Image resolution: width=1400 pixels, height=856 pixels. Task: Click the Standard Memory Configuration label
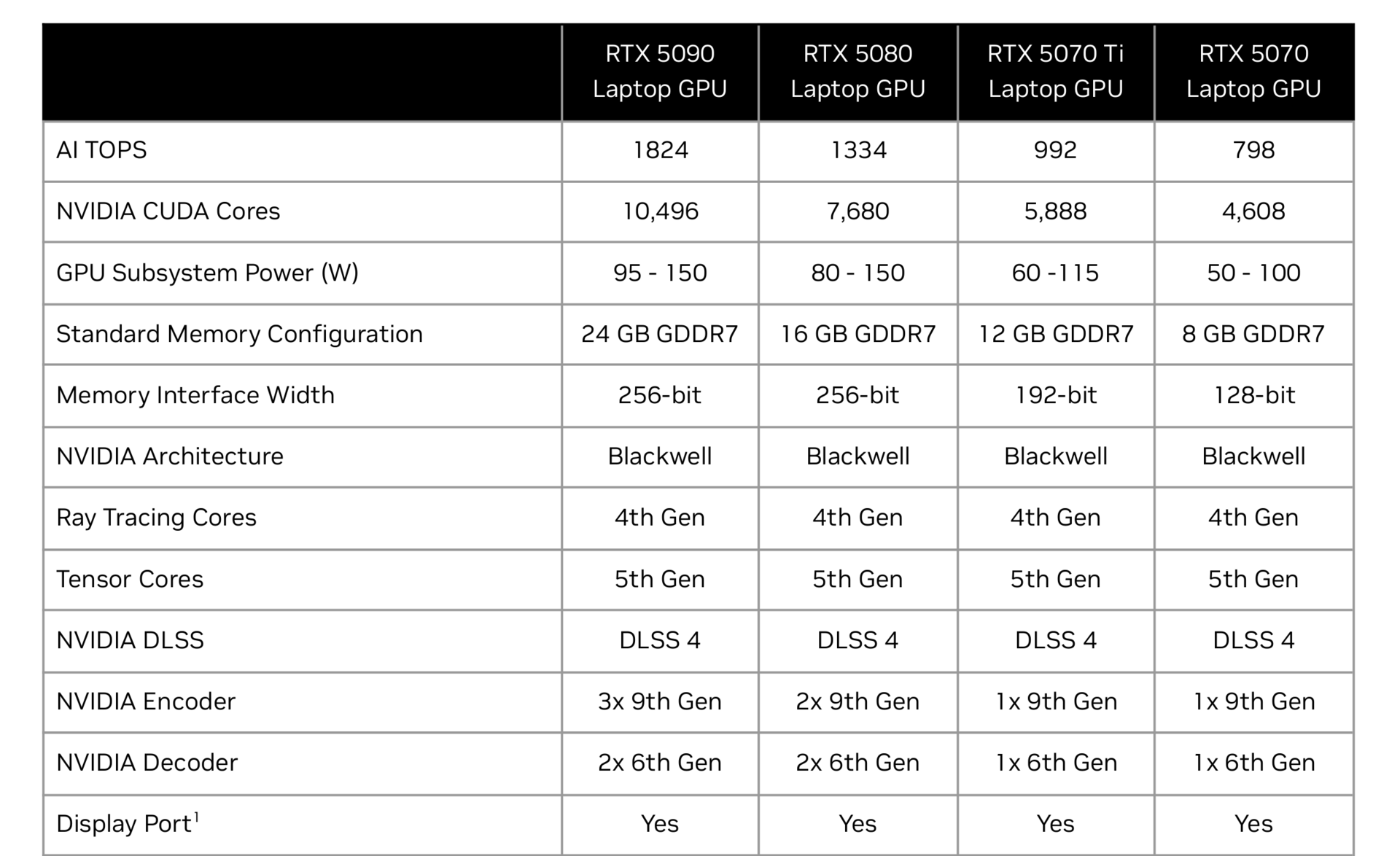(x=239, y=334)
